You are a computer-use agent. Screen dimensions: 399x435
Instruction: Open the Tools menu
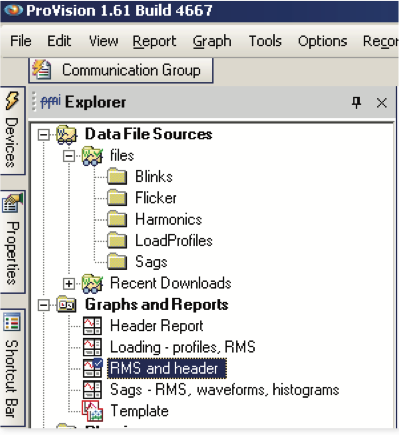tap(265, 41)
